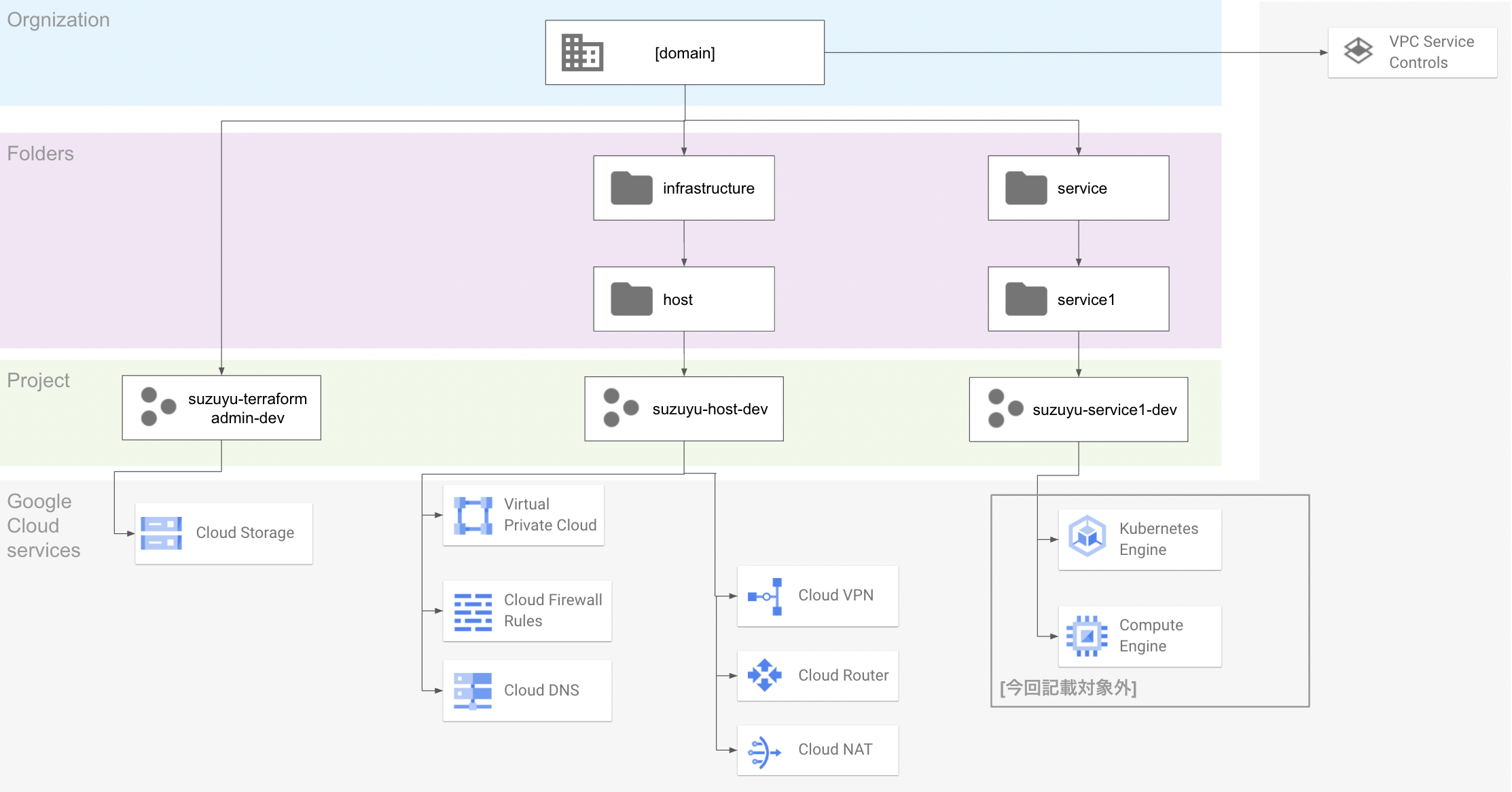Click the Cloud Router icon
Screen dimensions: 1512x792
point(765,675)
